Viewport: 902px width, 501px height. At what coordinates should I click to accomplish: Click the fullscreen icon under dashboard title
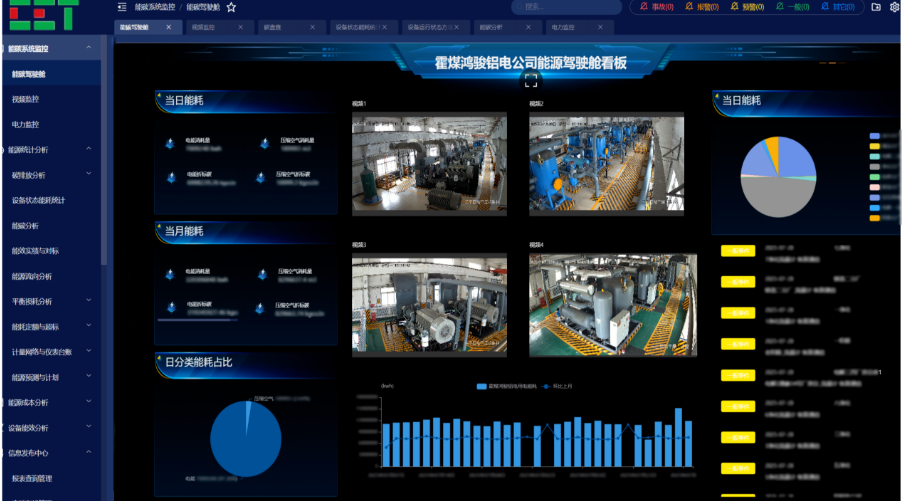pyautogui.click(x=531, y=81)
